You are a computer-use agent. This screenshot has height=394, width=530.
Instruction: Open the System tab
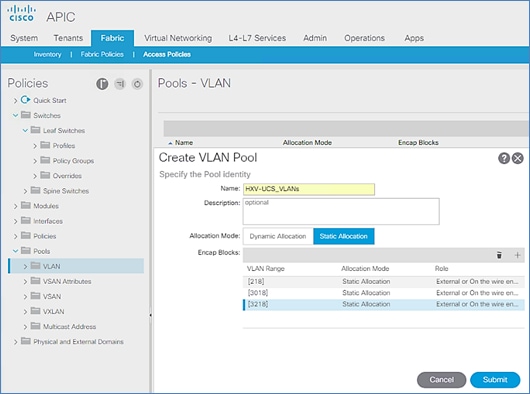coord(24,38)
